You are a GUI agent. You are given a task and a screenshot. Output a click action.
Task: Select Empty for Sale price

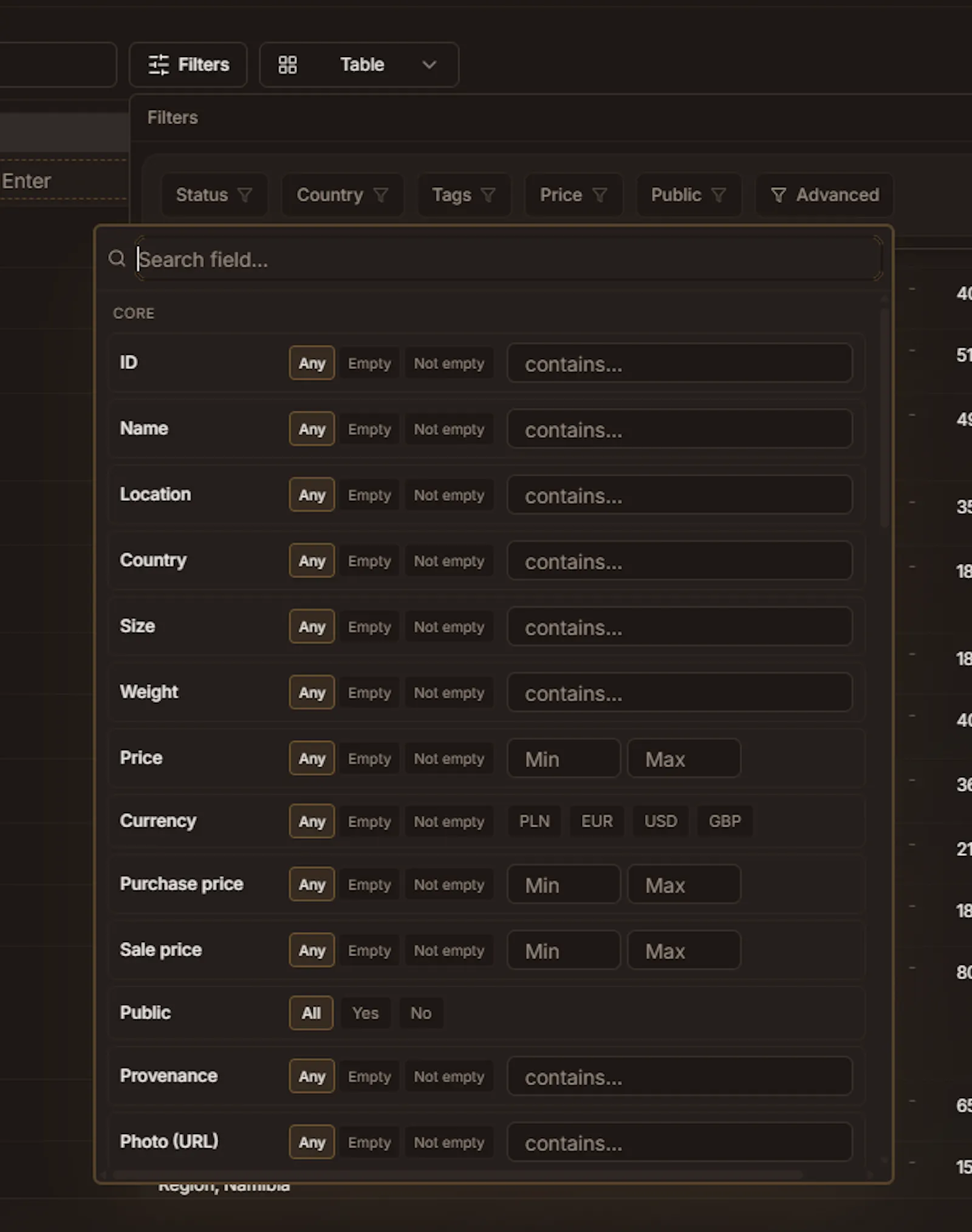click(369, 951)
